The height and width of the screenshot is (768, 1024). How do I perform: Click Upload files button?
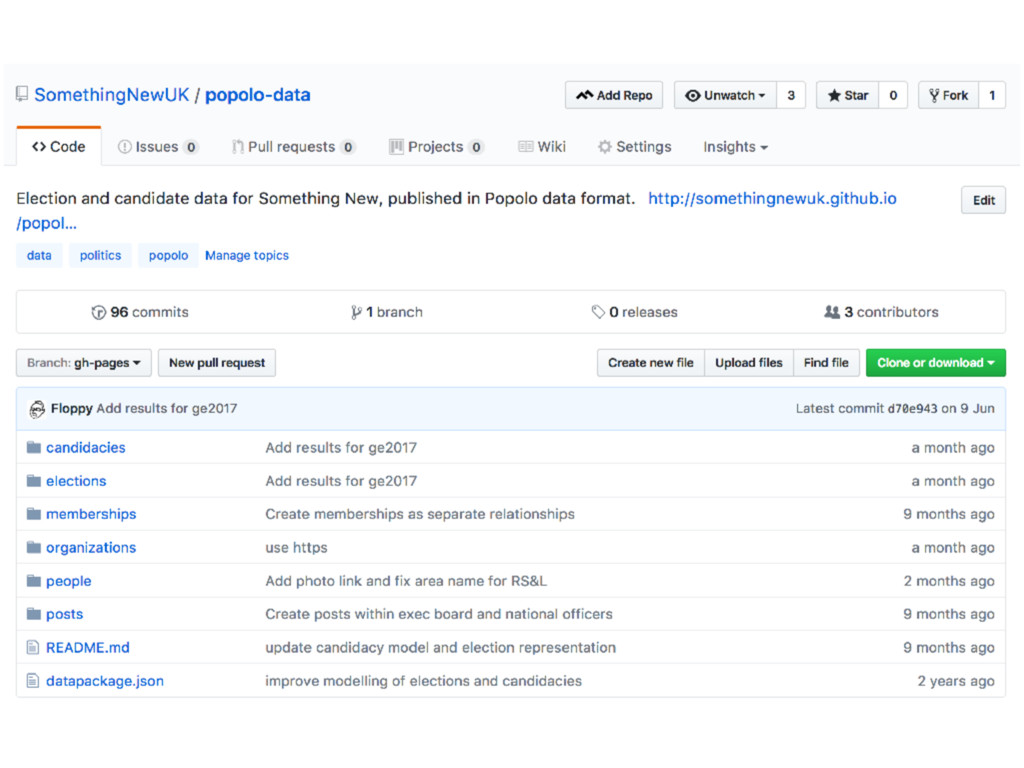[x=748, y=362]
